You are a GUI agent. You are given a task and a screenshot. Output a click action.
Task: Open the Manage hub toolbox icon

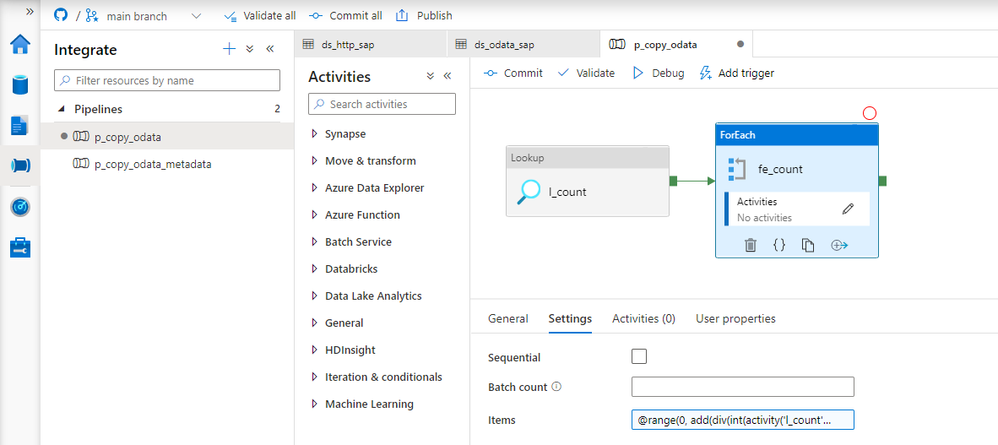pos(20,246)
